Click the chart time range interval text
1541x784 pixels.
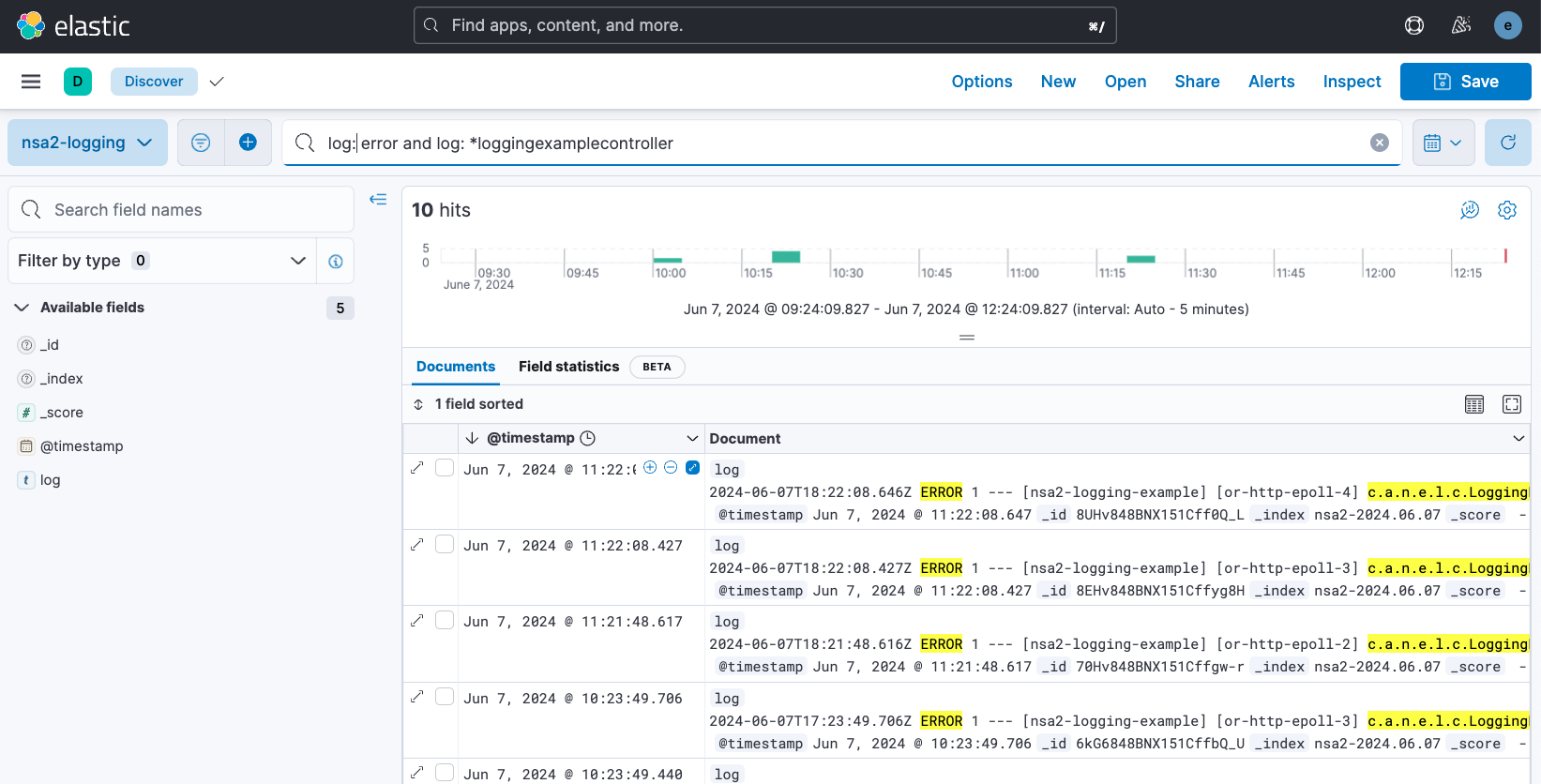[x=966, y=309]
